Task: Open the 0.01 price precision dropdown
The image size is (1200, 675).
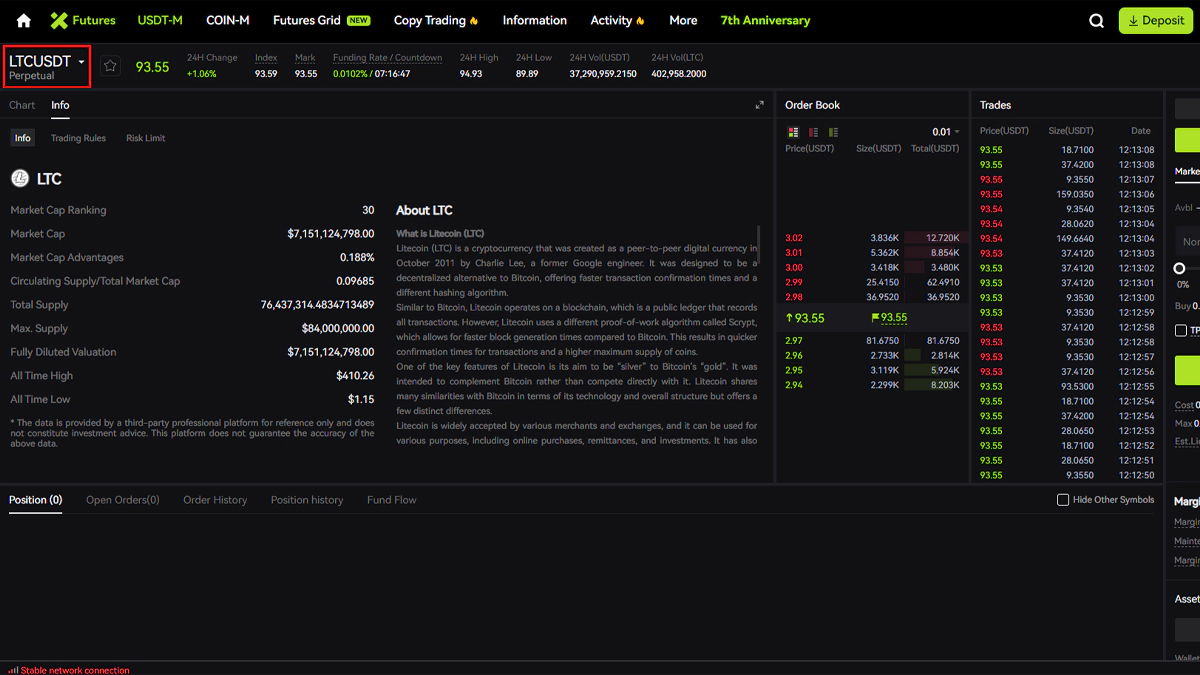Action: (x=945, y=132)
